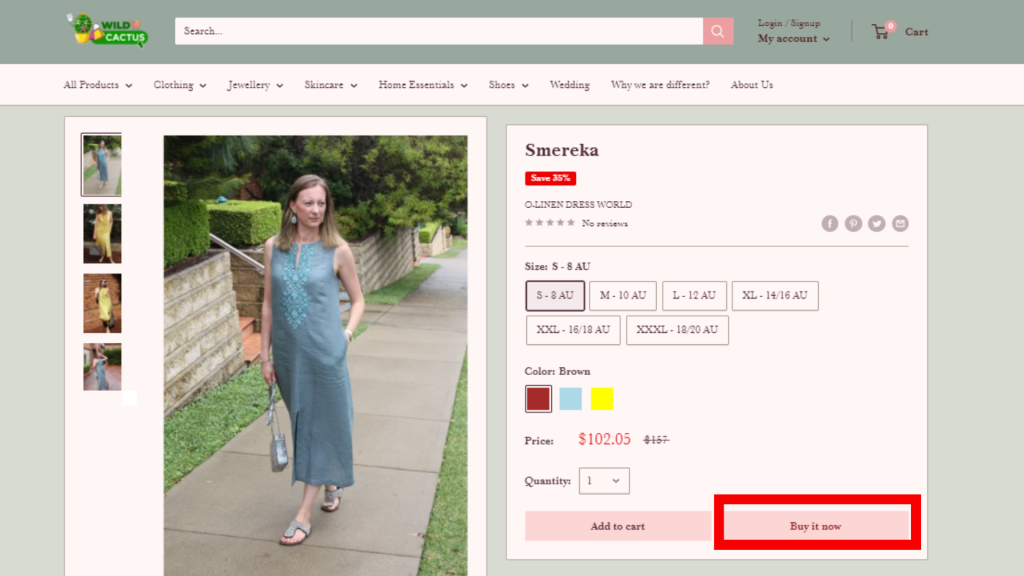Share product by email icon

900,223
